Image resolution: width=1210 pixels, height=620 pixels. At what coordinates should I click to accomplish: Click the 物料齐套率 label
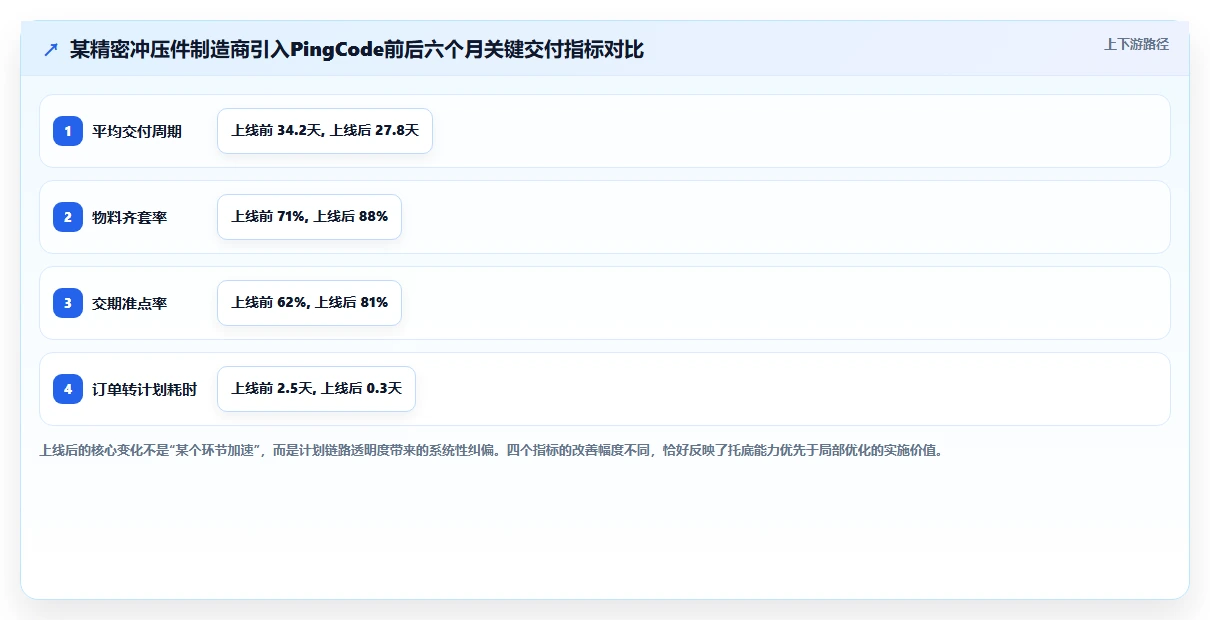(x=130, y=217)
